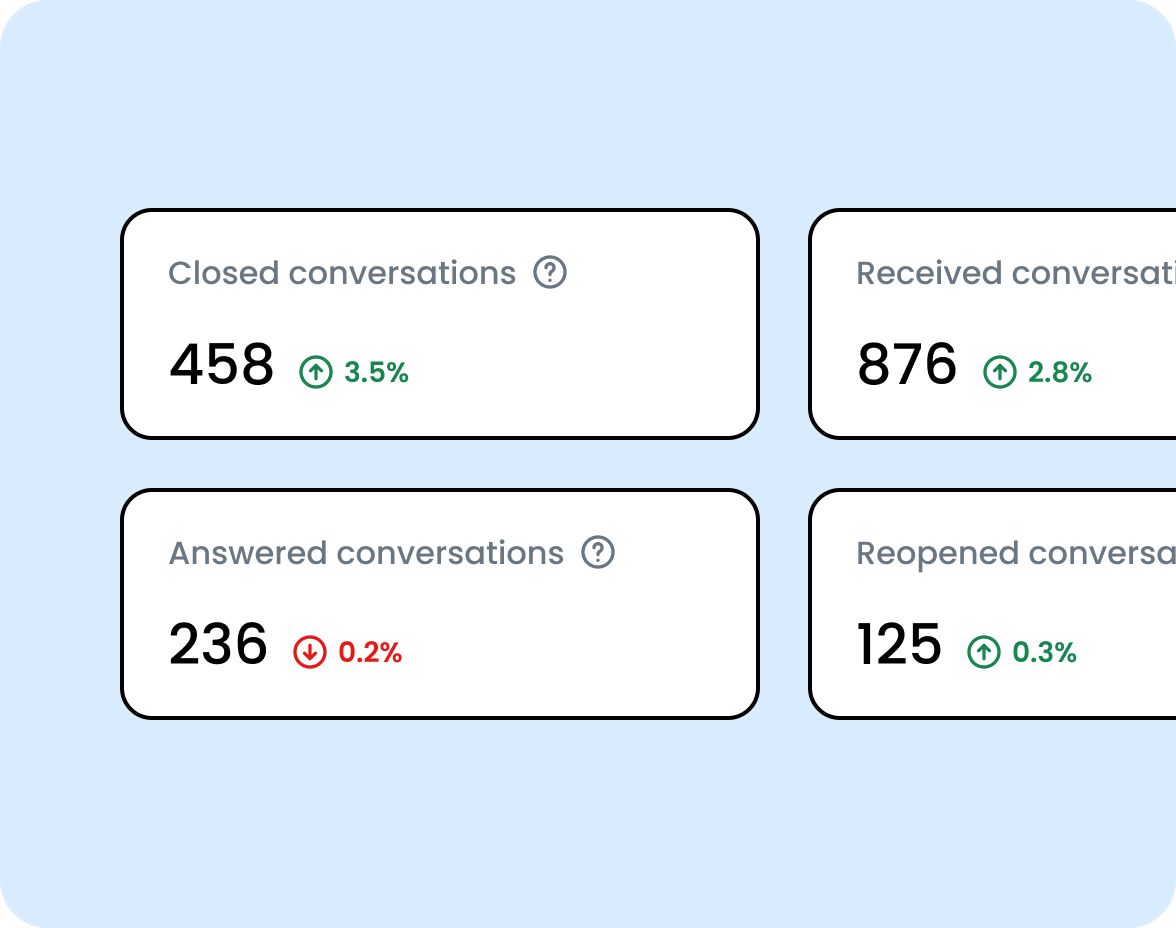Open the Reopened conversations card heading
This screenshot has width=1176, height=928.
click(x=1016, y=554)
